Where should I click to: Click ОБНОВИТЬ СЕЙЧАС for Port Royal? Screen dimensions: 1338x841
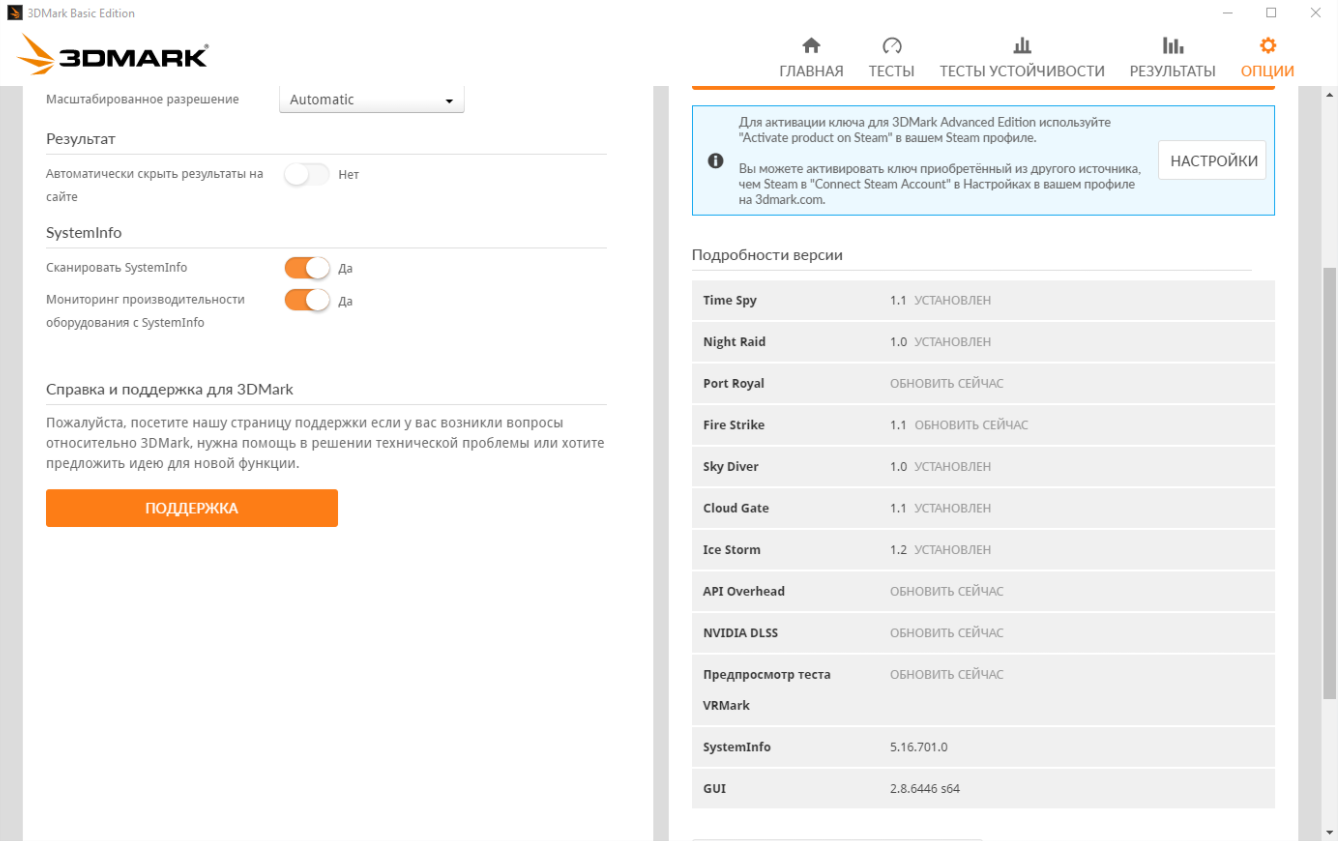tap(947, 384)
